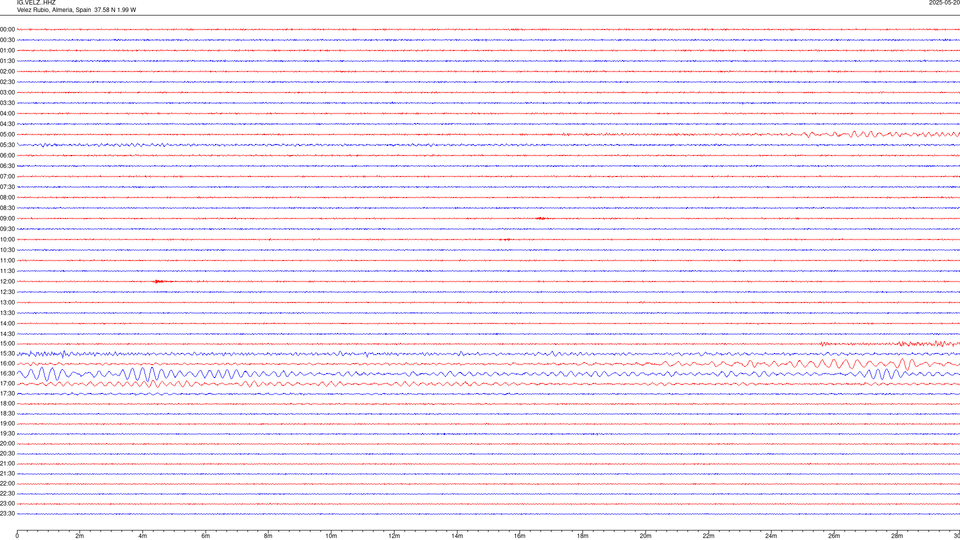The width and height of the screenshot is (960, 540).
Task: Select the 22m axis tick label
Action: [708, 536]
